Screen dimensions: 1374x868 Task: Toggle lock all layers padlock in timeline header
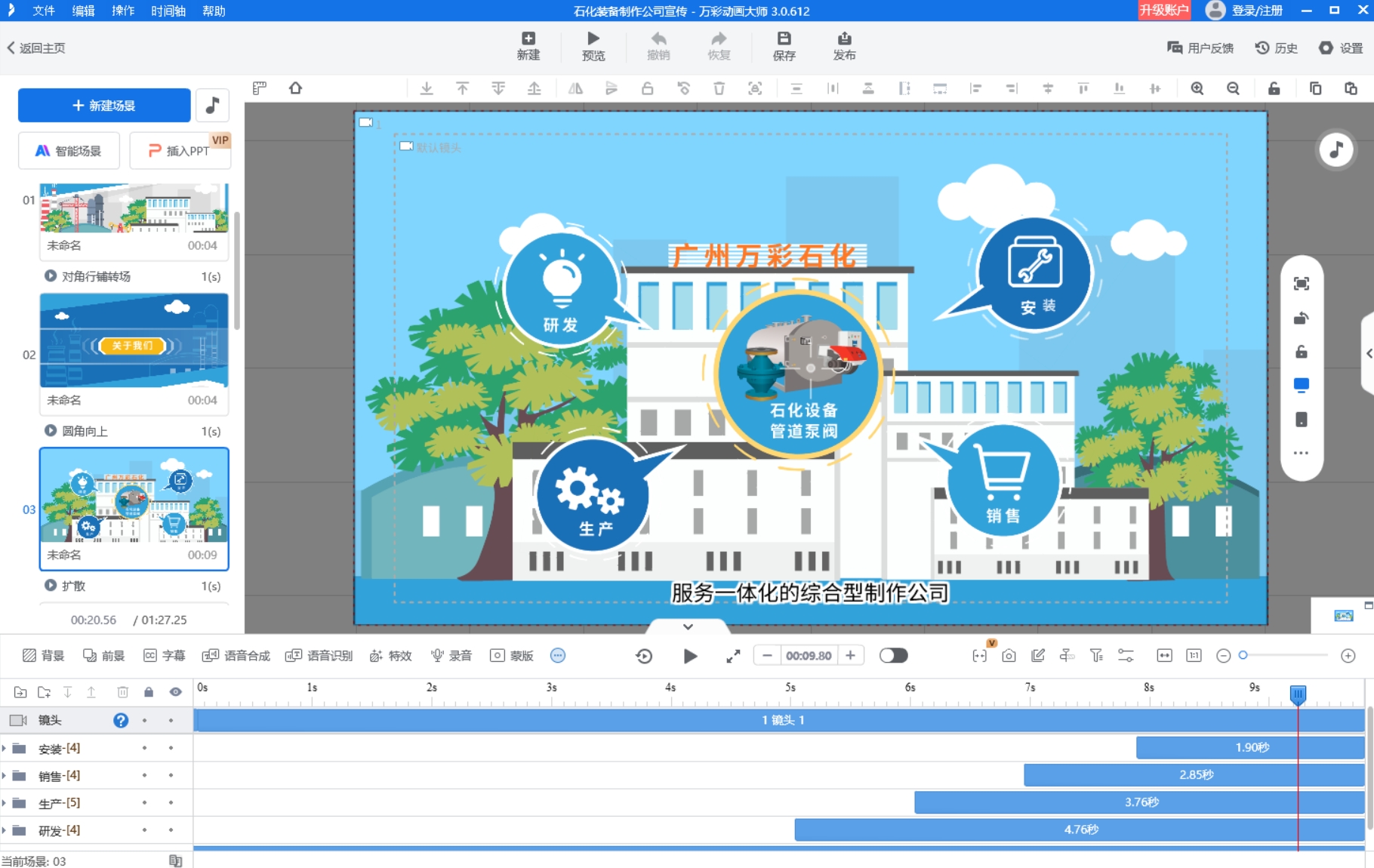pos(149,692)
